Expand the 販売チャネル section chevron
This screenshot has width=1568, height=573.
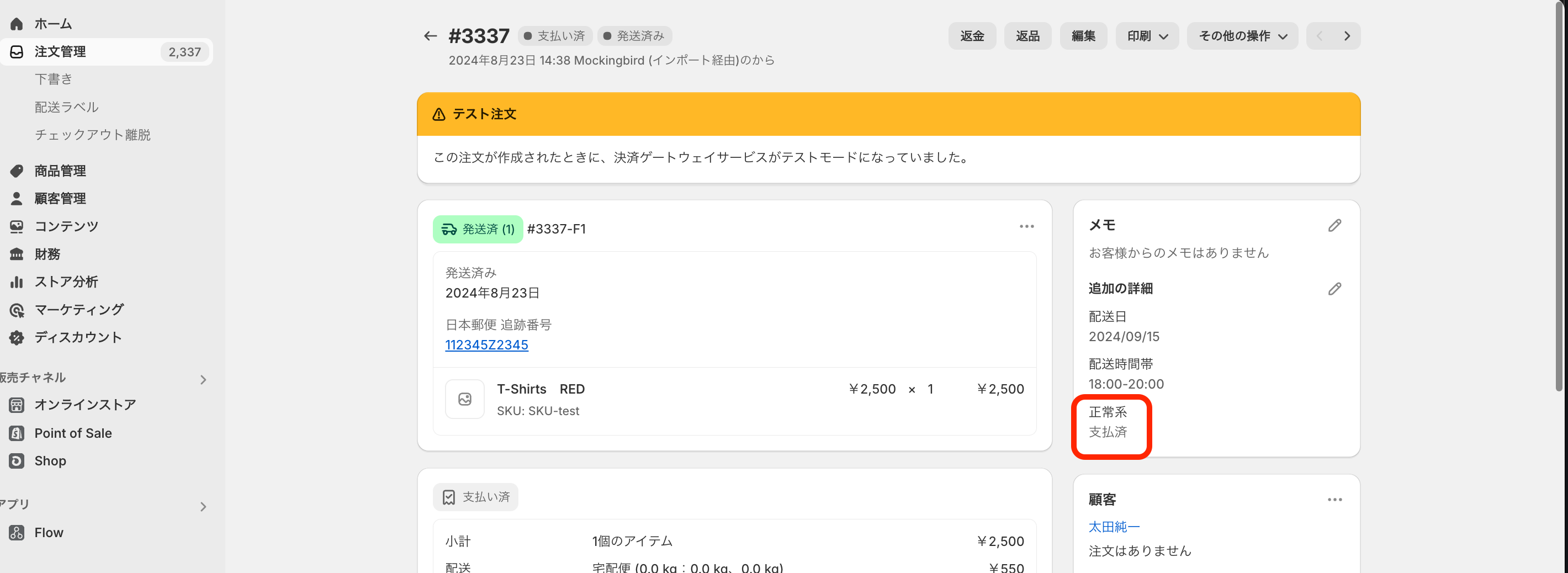203,380
